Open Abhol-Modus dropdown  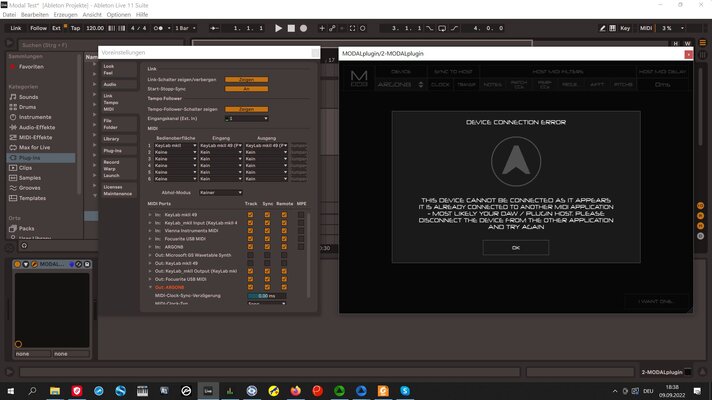[221, 193]
